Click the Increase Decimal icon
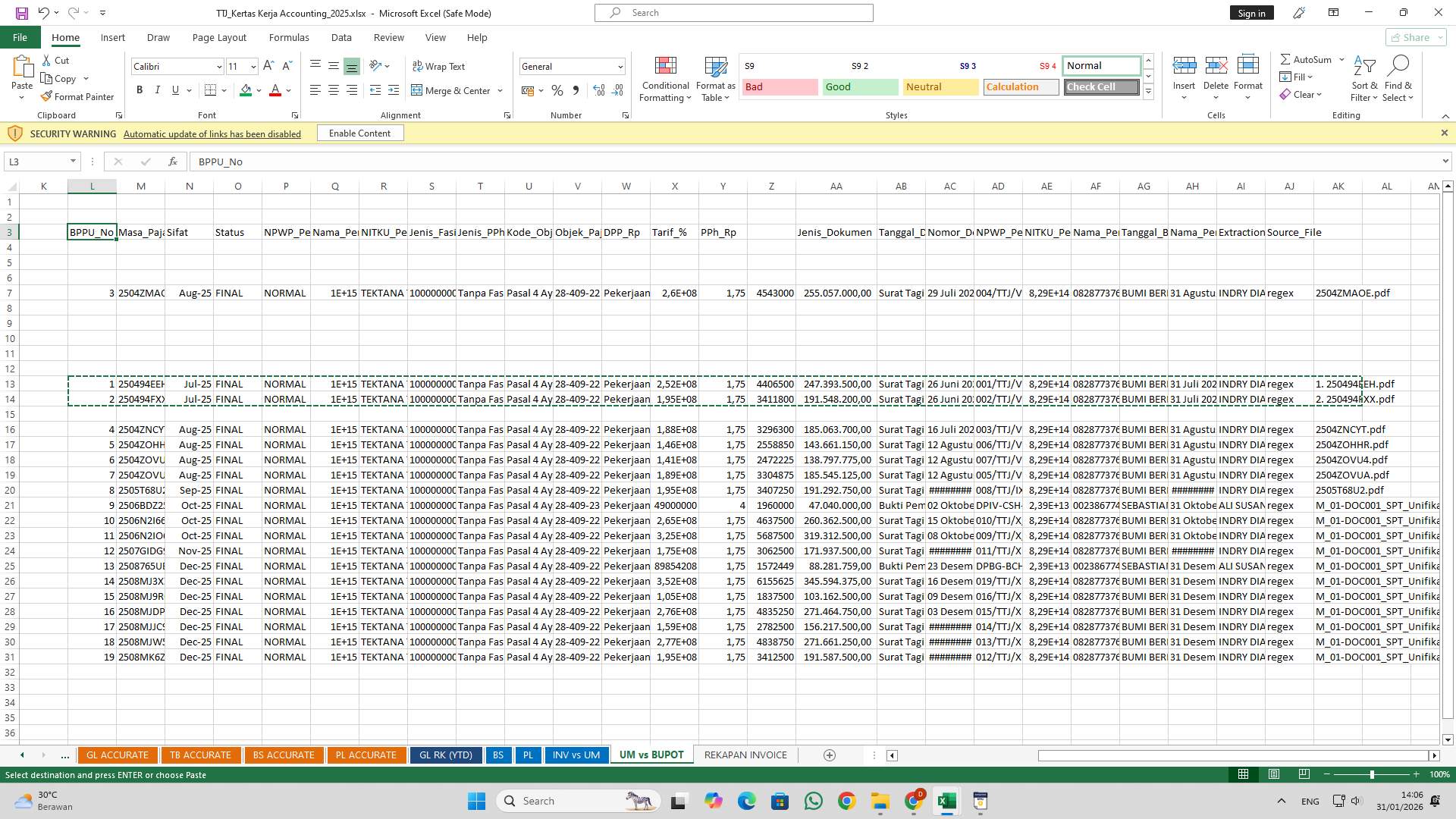Image resolution: width=1456 pixels, height=819 pixels. click(x=598, y=90)
